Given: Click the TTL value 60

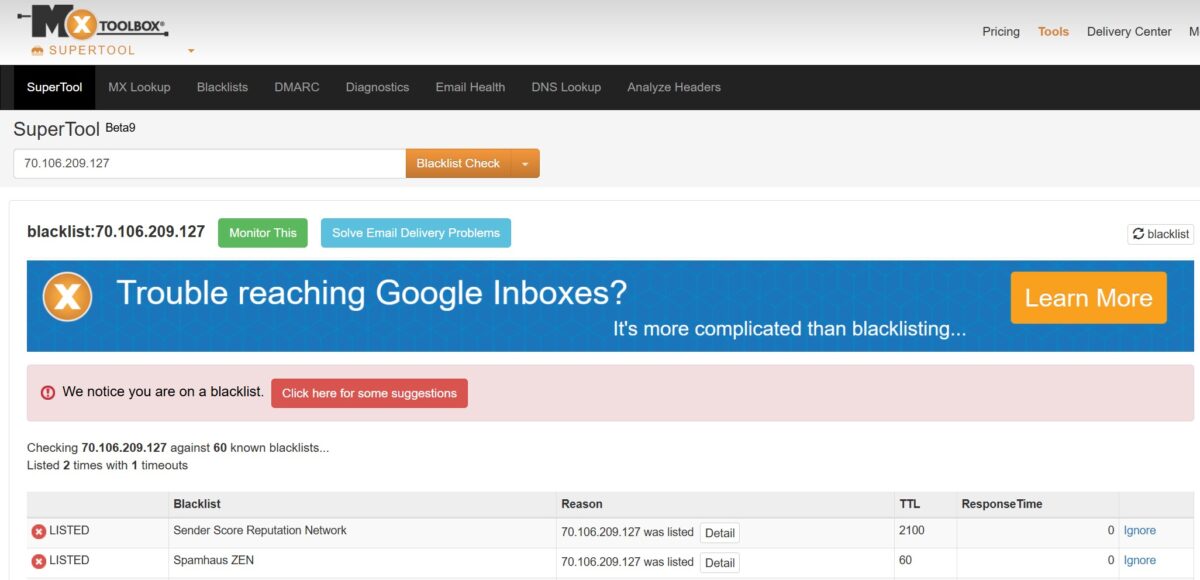Looking at the screenshot, I should tap(906, 560).
